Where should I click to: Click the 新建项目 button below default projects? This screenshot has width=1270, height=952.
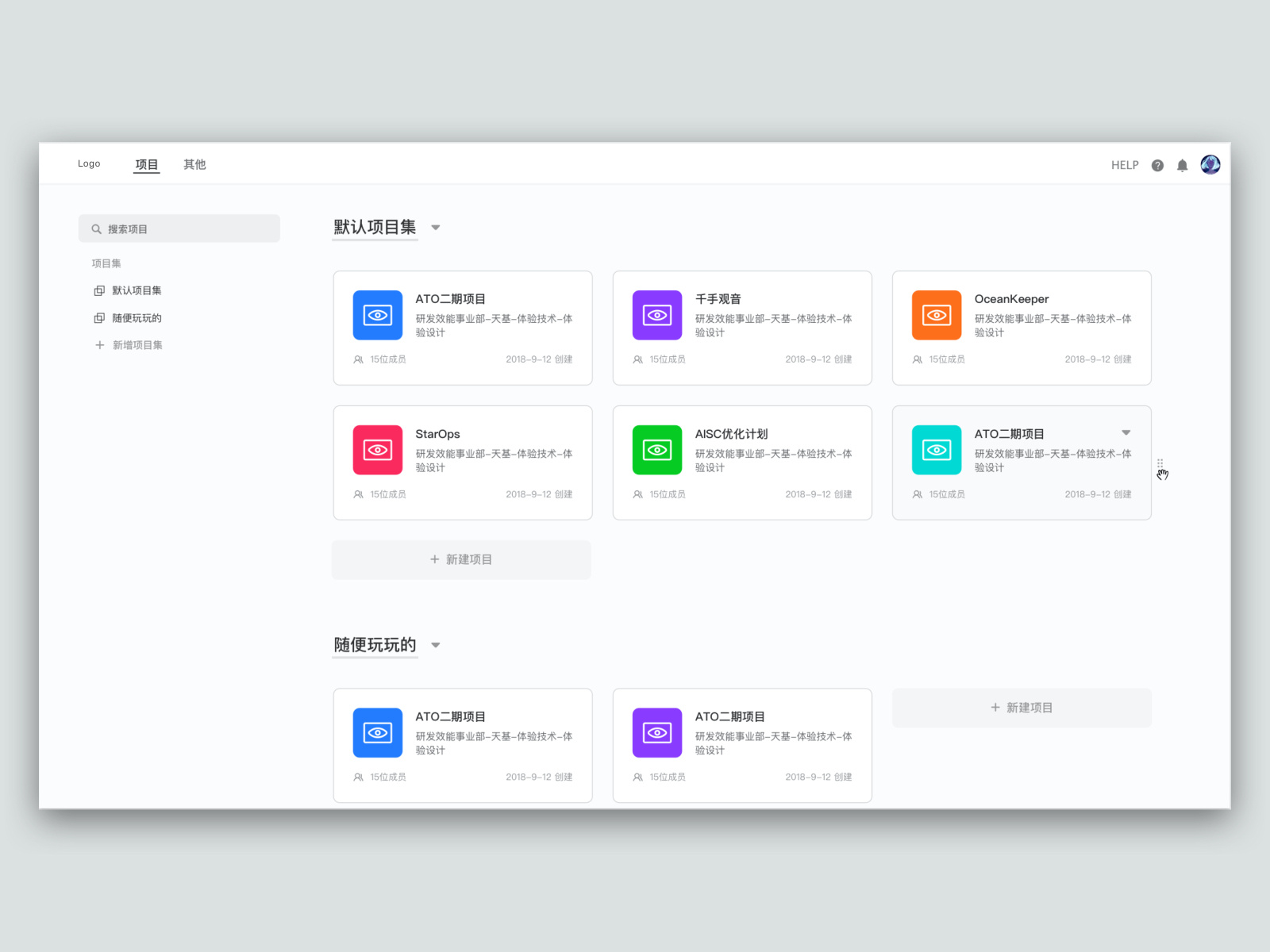(461, 559)
